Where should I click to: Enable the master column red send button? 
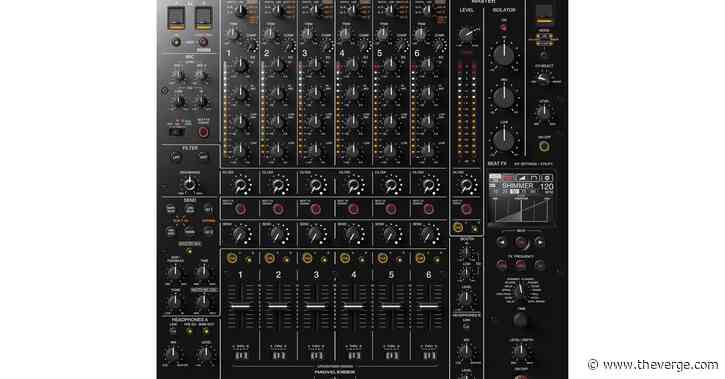click(x=466, y=209)
